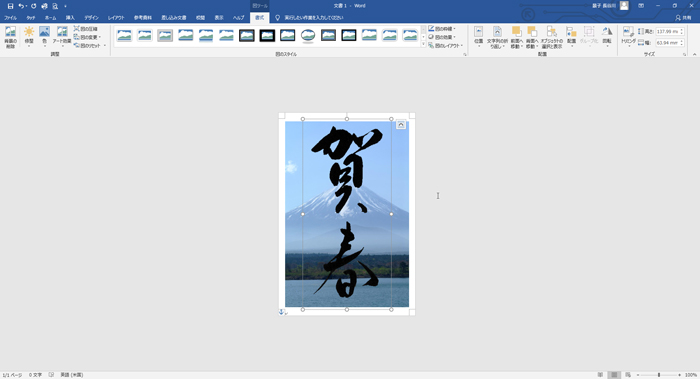Click the Crop (トリミング) tool icon
This screenshot has width=700, height=379.
[628, 37]
